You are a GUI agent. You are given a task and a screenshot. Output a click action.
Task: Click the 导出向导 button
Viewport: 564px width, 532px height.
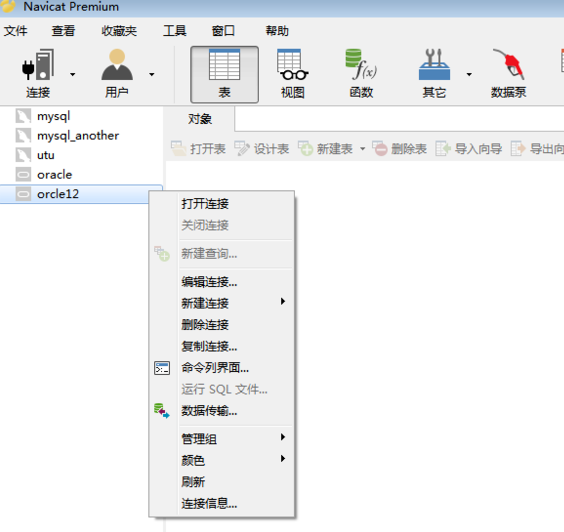click(537, 148)
